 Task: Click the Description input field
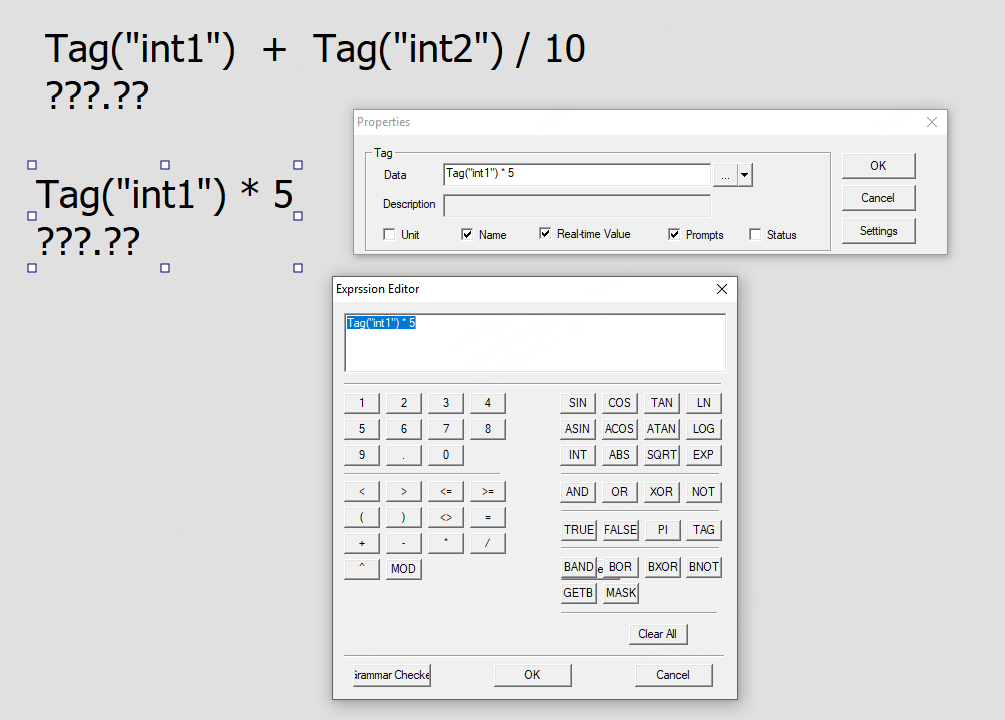pos(577,205)
